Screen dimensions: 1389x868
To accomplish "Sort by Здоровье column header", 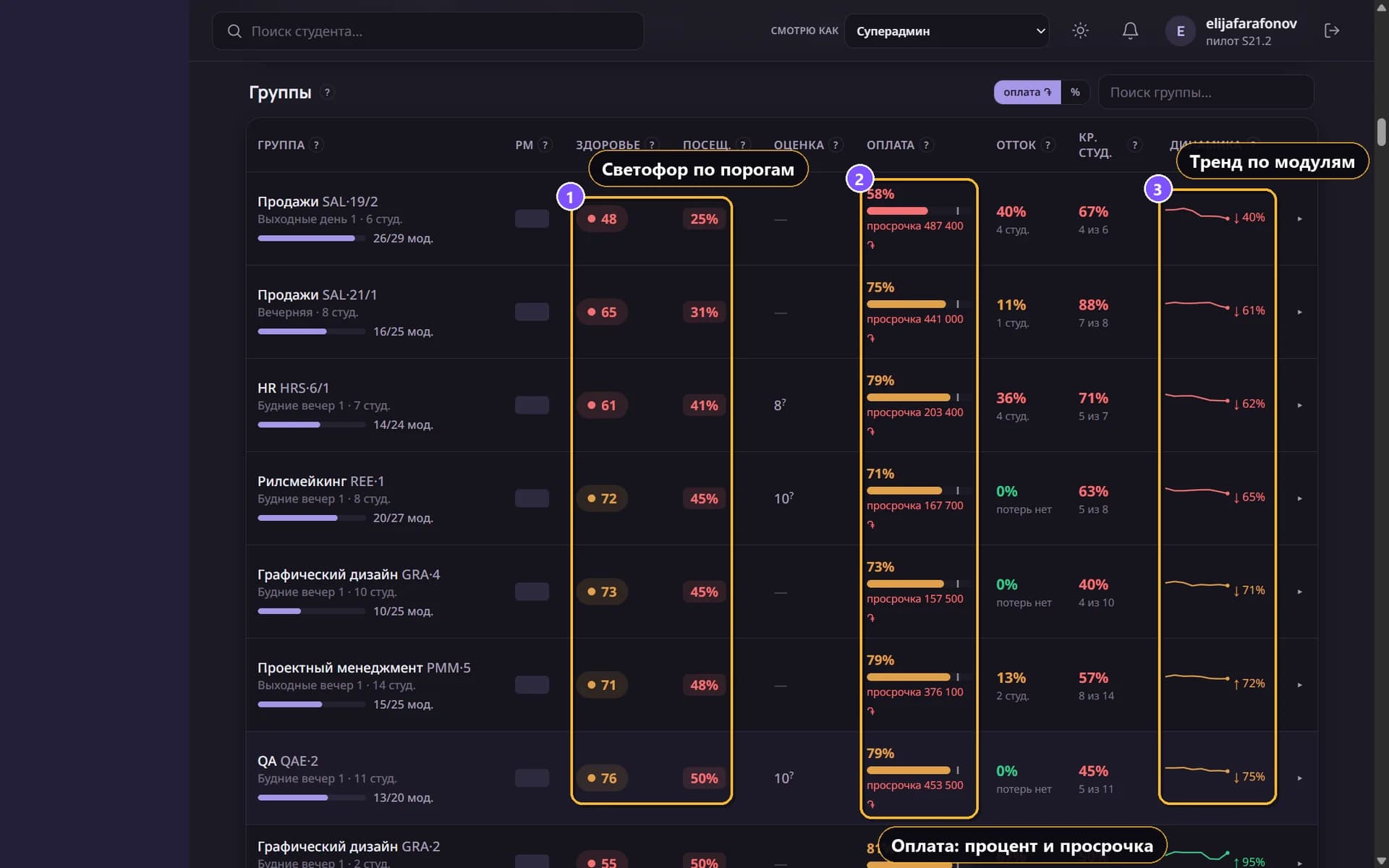I will [608, 145].
